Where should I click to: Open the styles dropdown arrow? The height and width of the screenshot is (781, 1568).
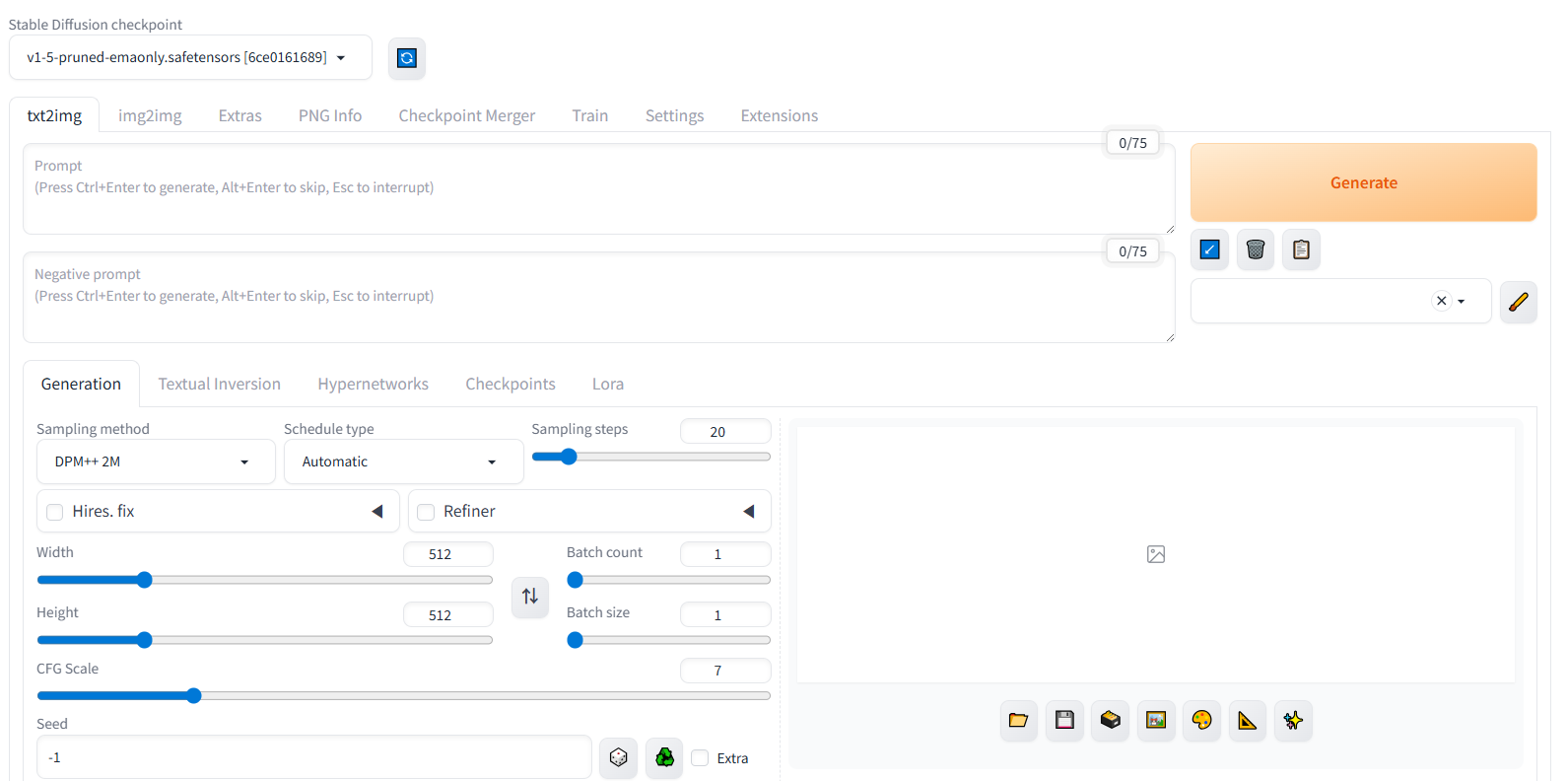[1462, 302]
